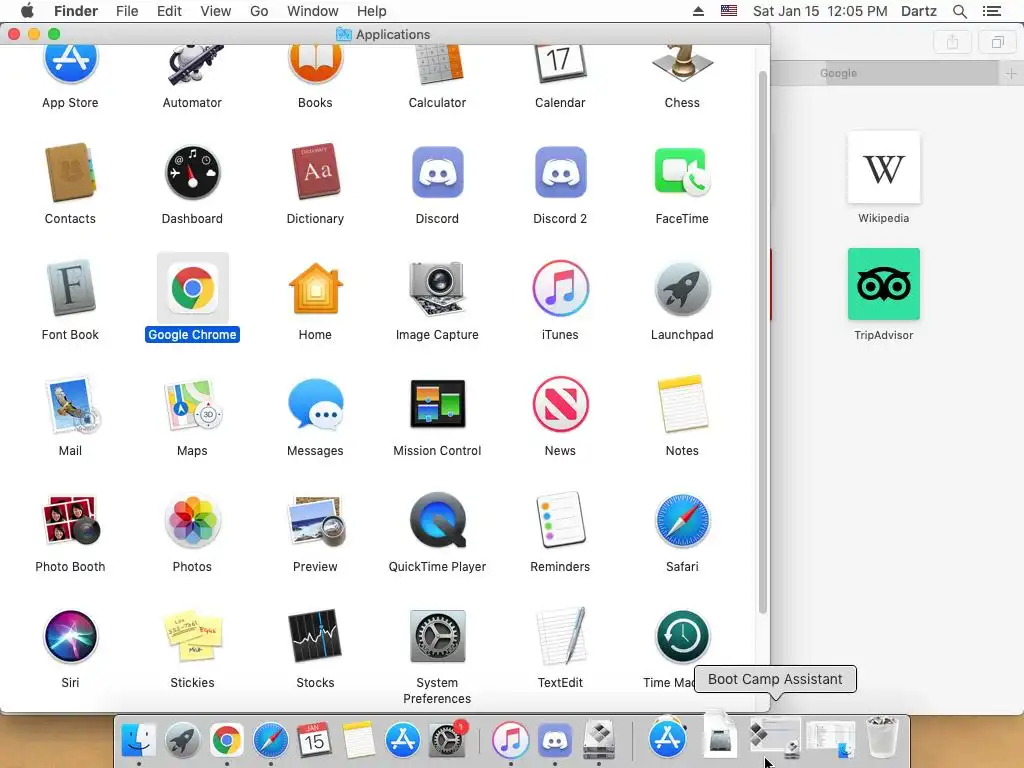Select the Photos app icon
This screenshot has width=1024, height=768.
point(193,520)
